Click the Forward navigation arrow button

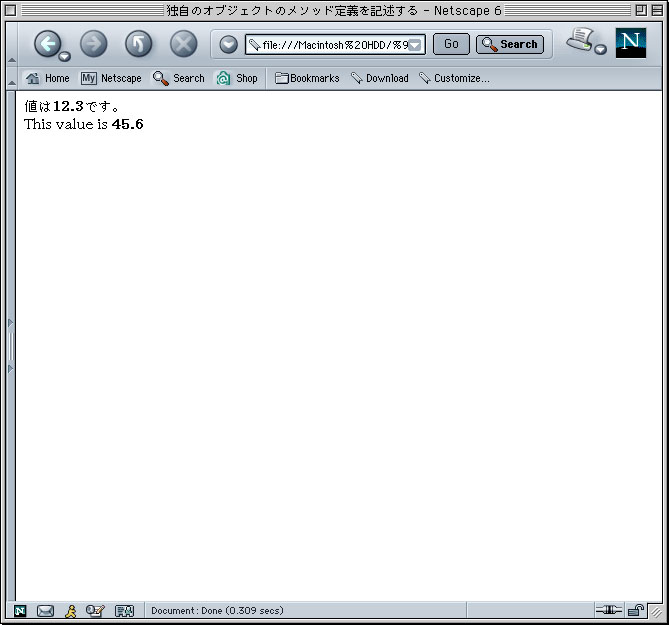pos(93,44)
